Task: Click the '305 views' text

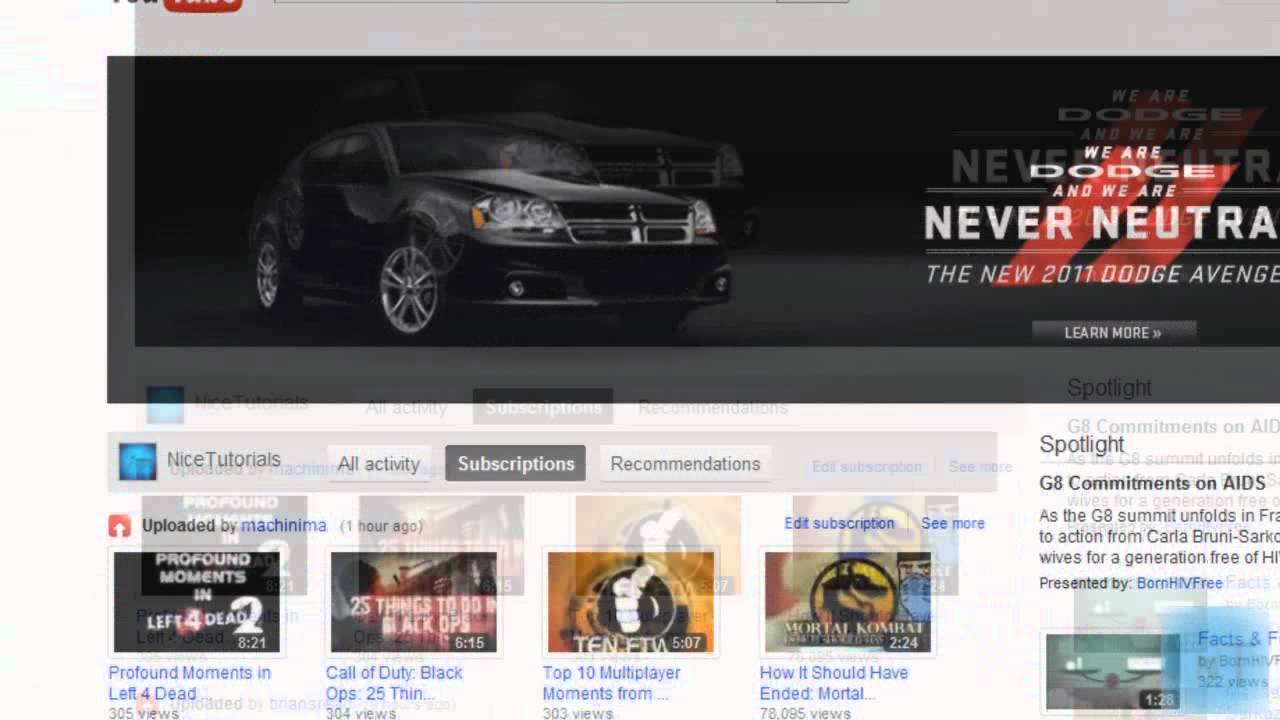Action: (144, 713)
